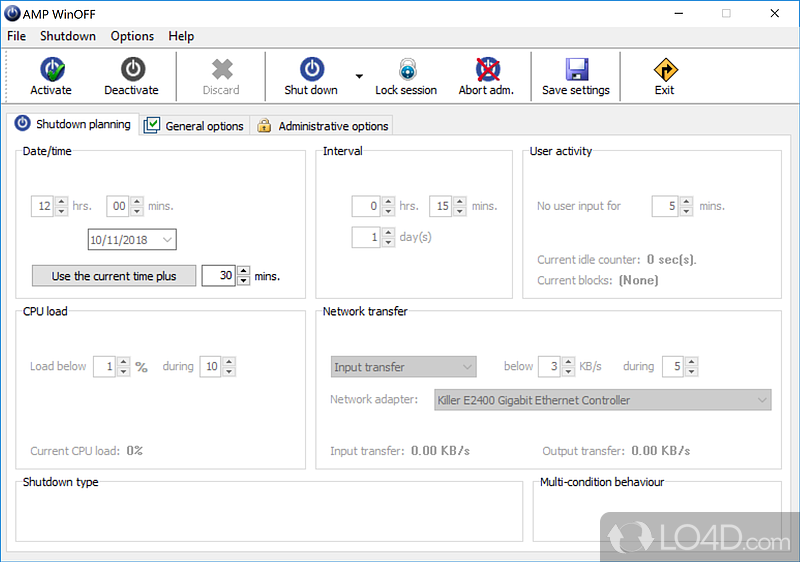800x562 pixels.
Task: Click the Exit toolbar icon
Action: (665, 70)
